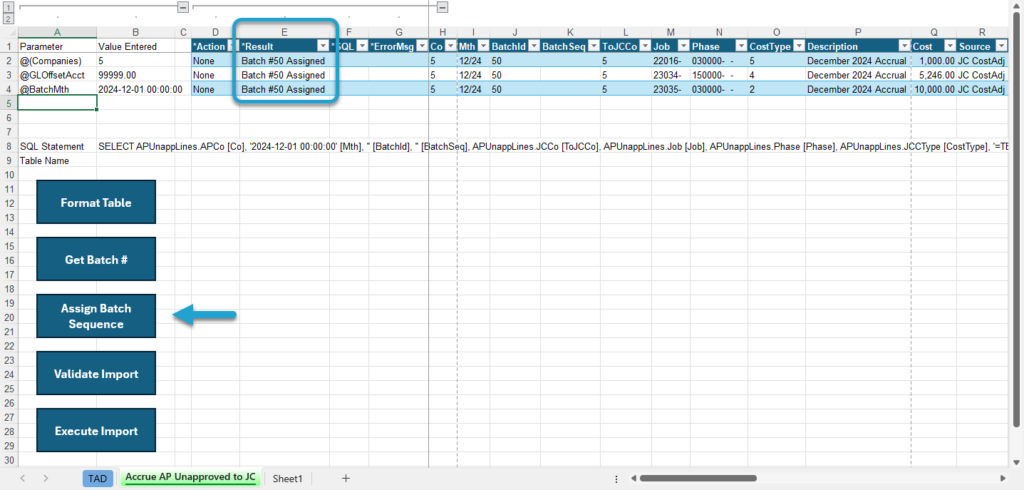Image resolution: width=1024 pixels, height=490 pixels.
Task: Open the Phase column filter dropdown
Action: pyautogui.click(x=741, y=46)
